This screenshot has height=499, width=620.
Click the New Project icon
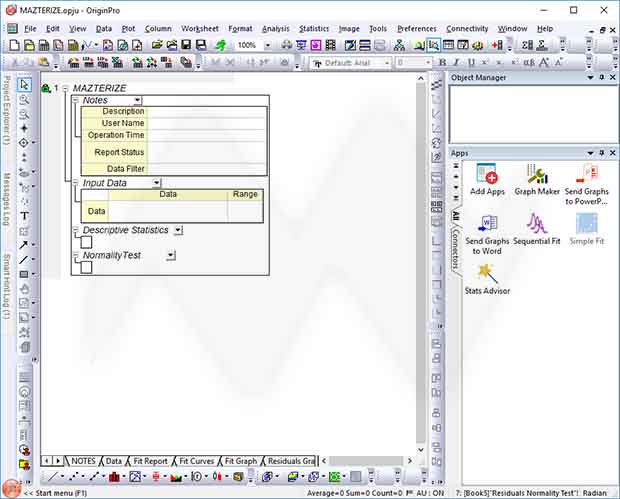[14, 45]
